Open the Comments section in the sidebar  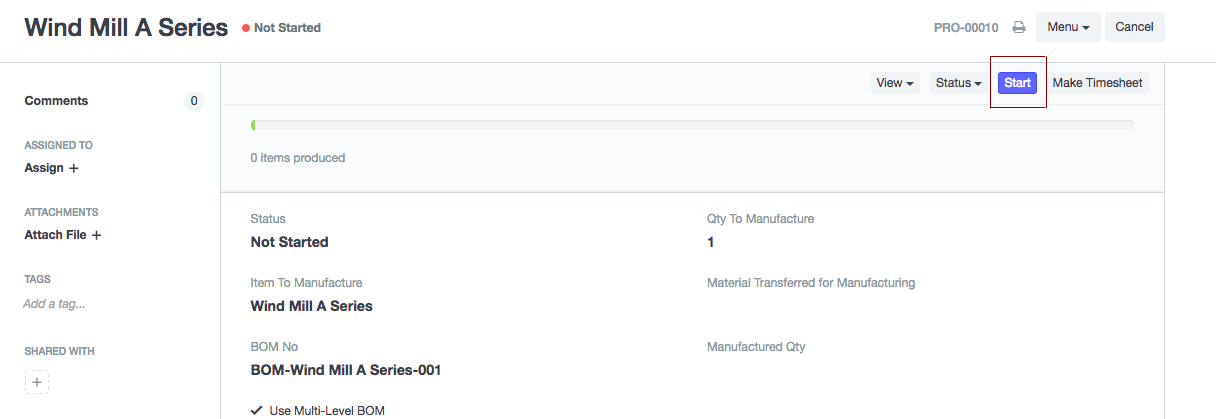pos(56,101)
